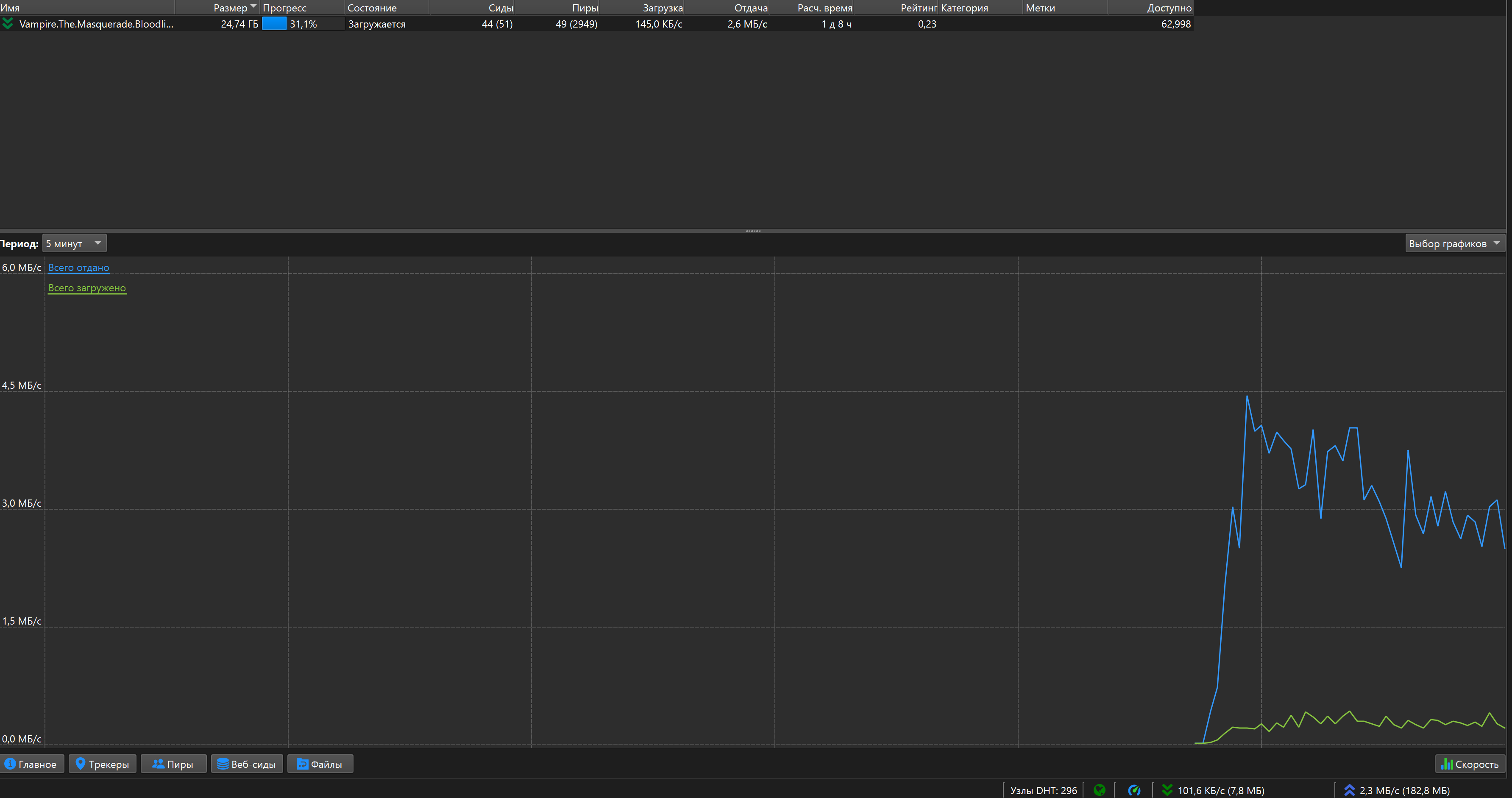
Task: Toggle alternative speed limits speedometer icon
Action: click(x=1134, y=790)
